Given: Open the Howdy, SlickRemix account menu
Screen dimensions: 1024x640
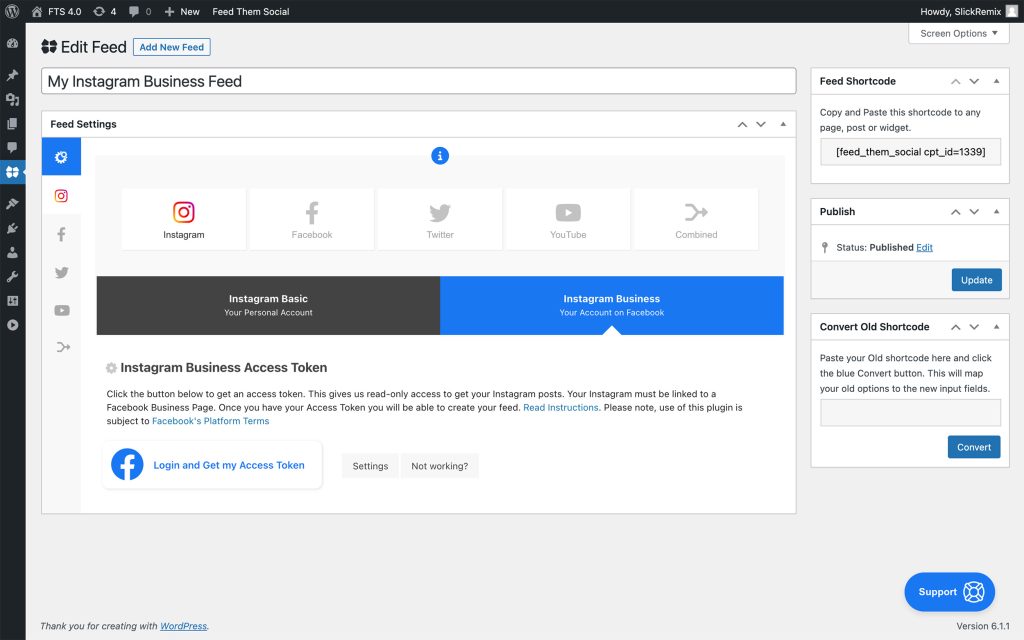Looking at the screenshot, I should 969,11.
